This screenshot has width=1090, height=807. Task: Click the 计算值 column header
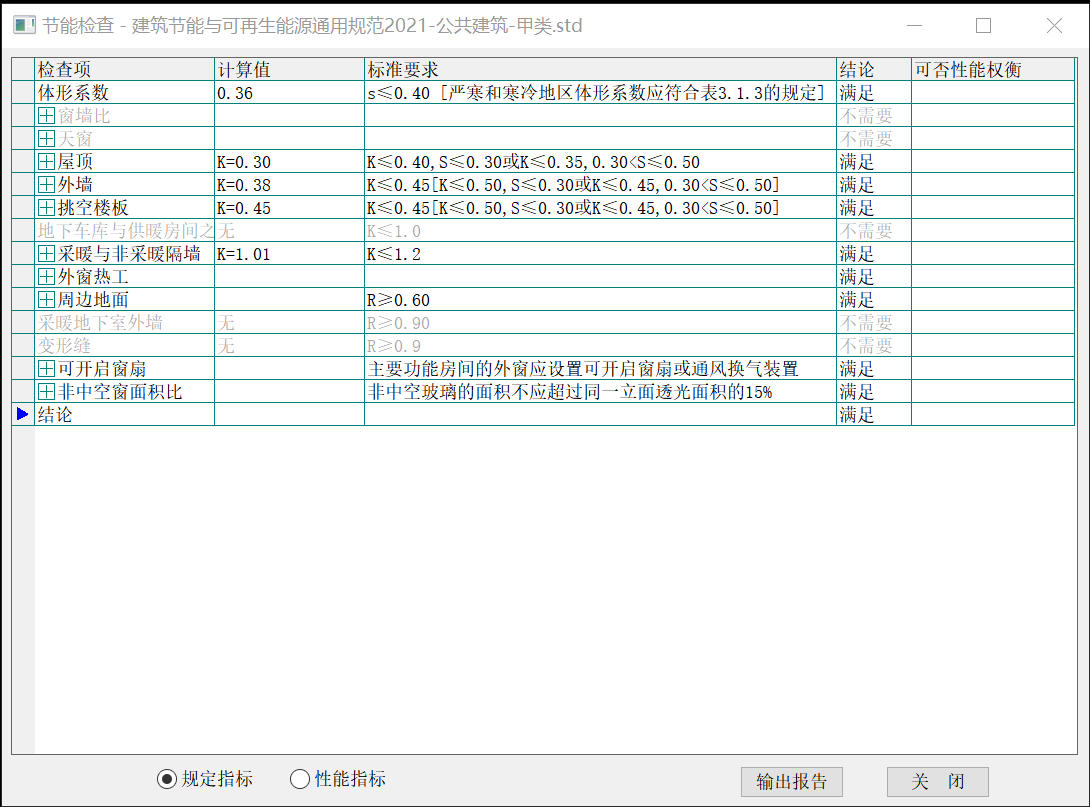point(289,70)
